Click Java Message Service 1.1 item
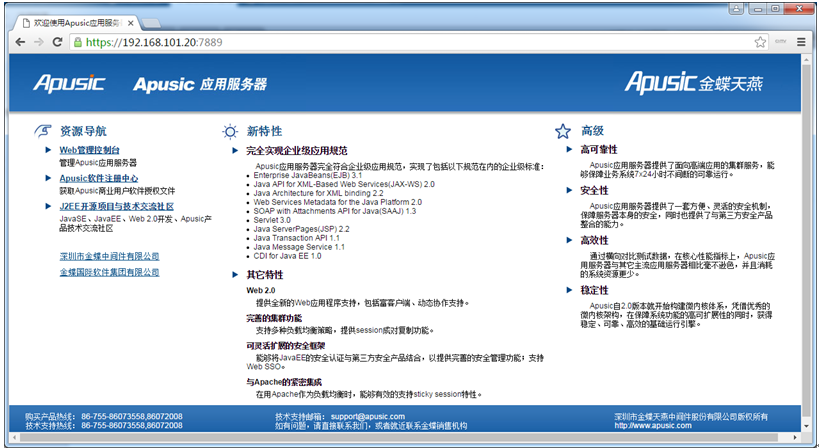This screenshot has width=819, height=448. tap(299, 247)
